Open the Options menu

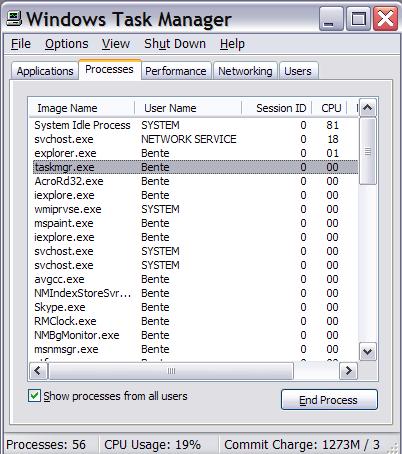point(67,44)
